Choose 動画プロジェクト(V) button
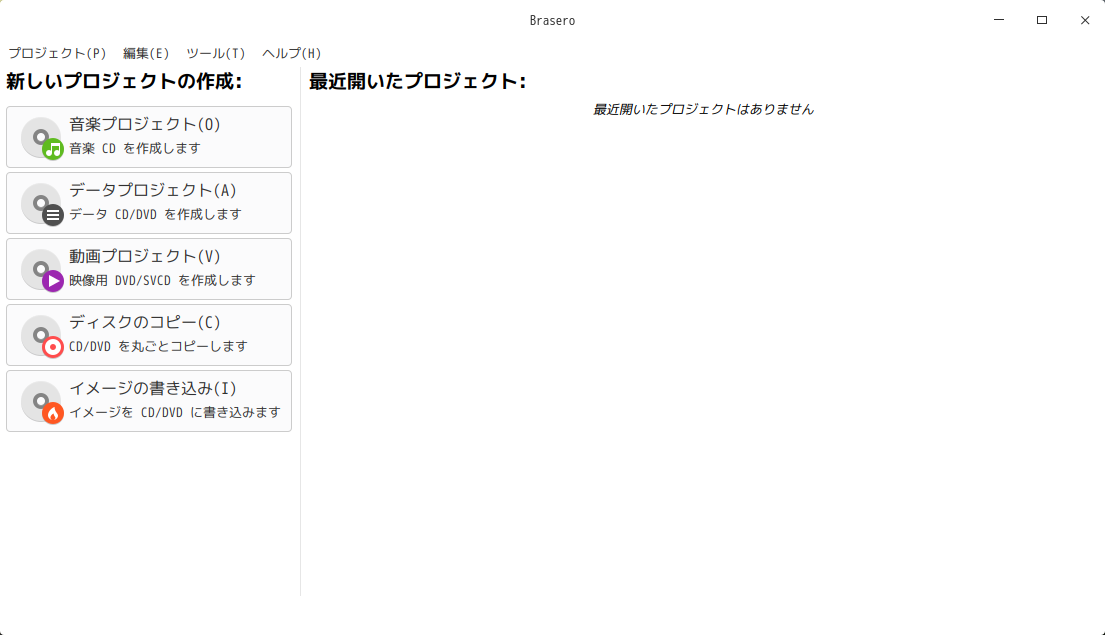 point(149,269)
